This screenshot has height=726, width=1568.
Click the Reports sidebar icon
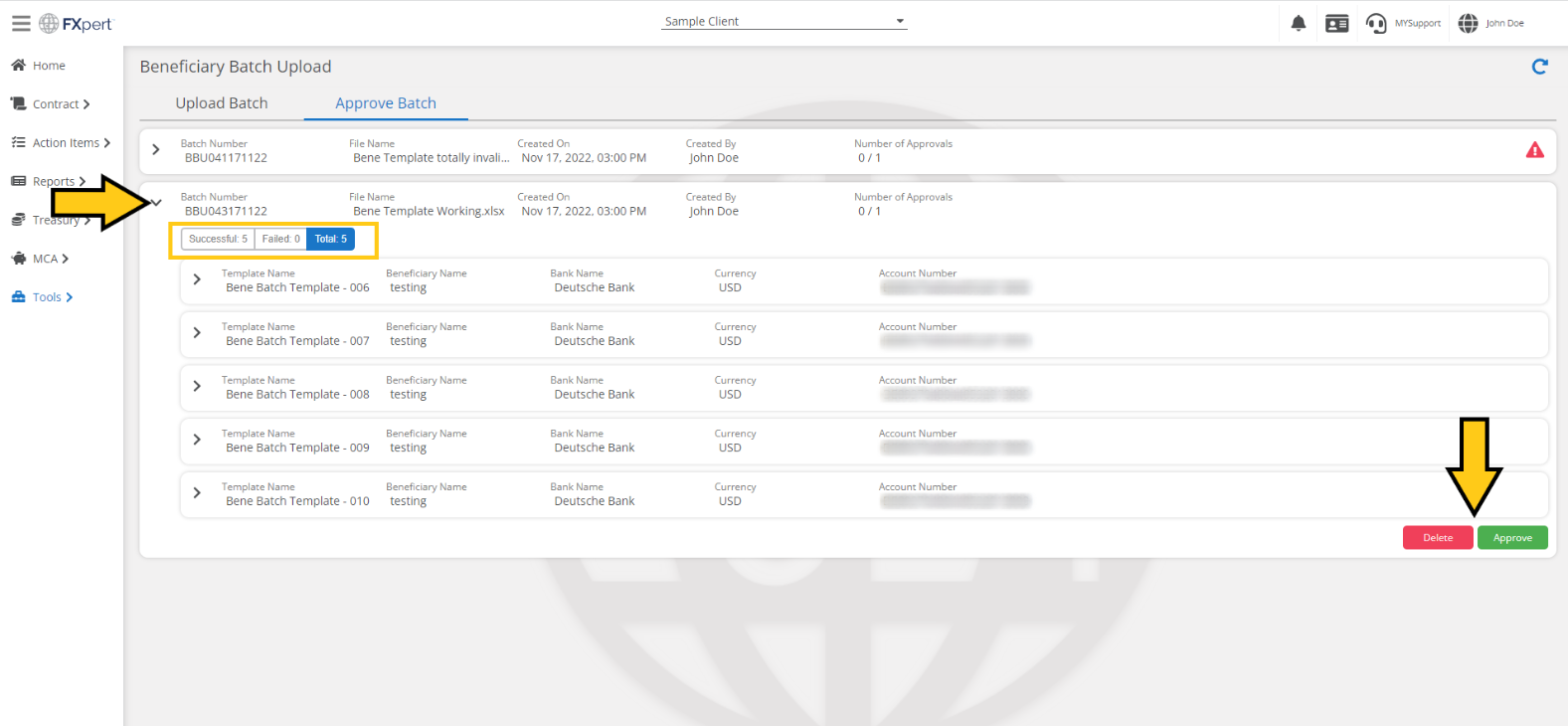click(18, 181)
